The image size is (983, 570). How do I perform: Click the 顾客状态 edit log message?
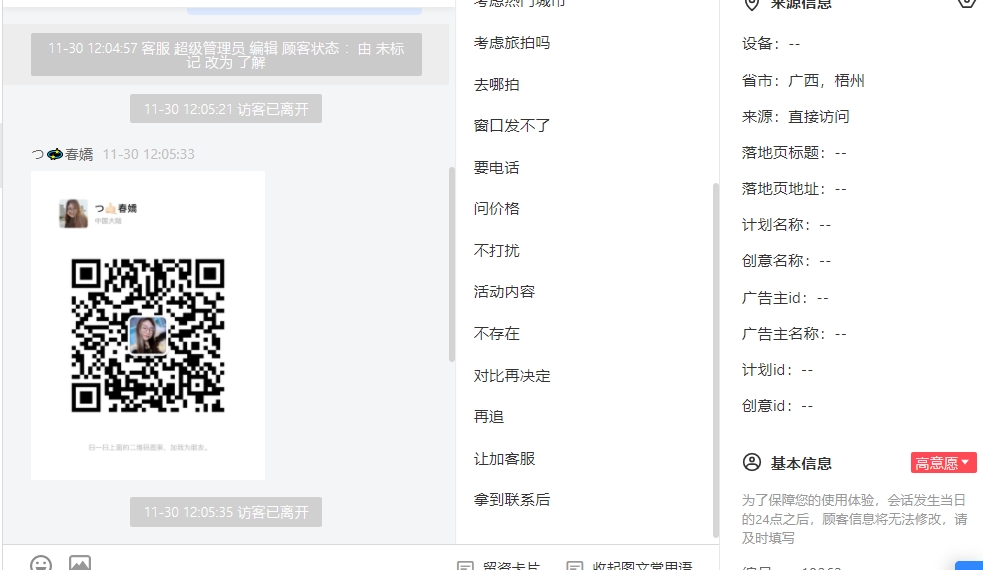coord(226,55)
